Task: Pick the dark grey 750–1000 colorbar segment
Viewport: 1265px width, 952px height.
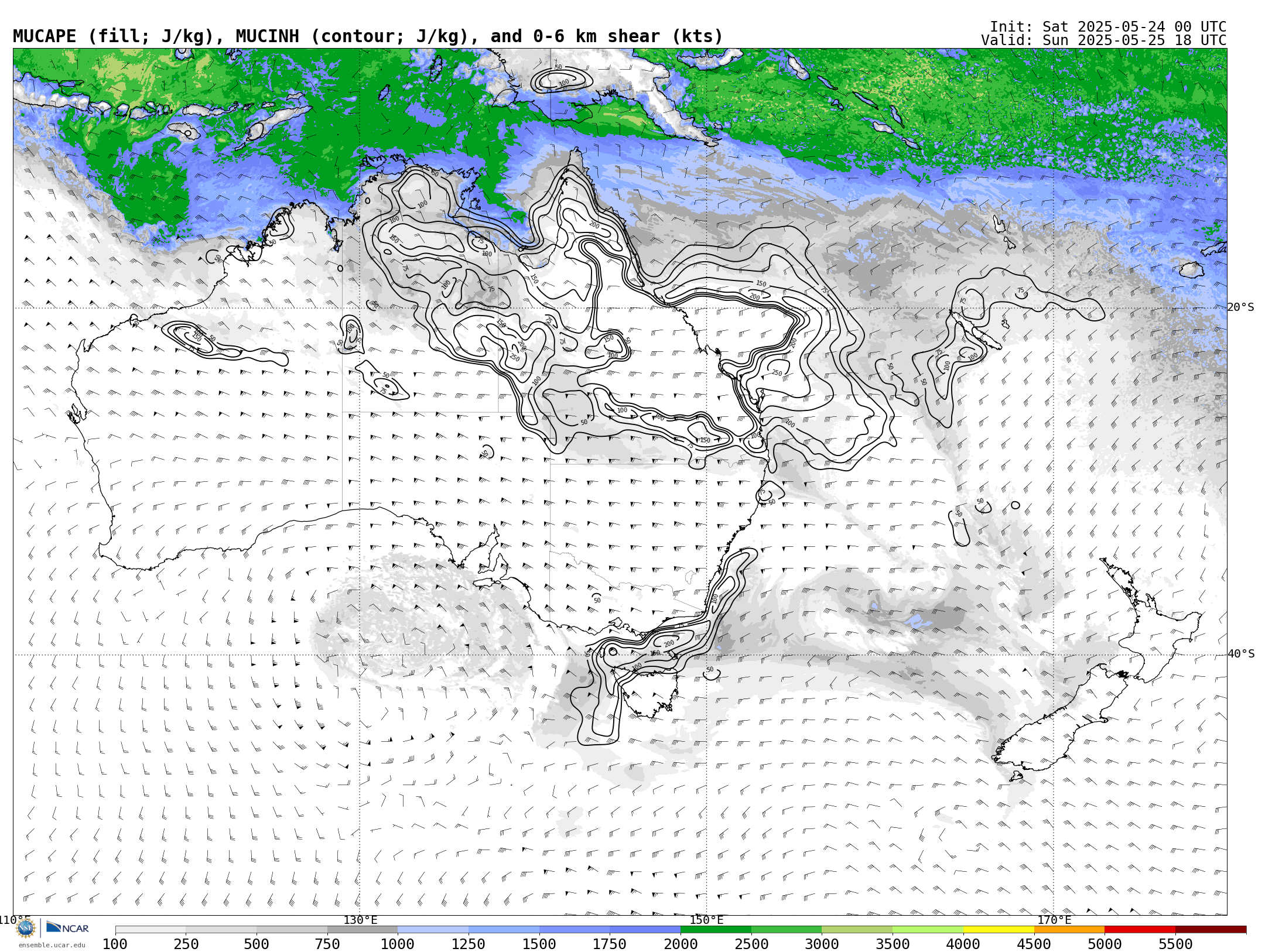Action: (363, 930)
